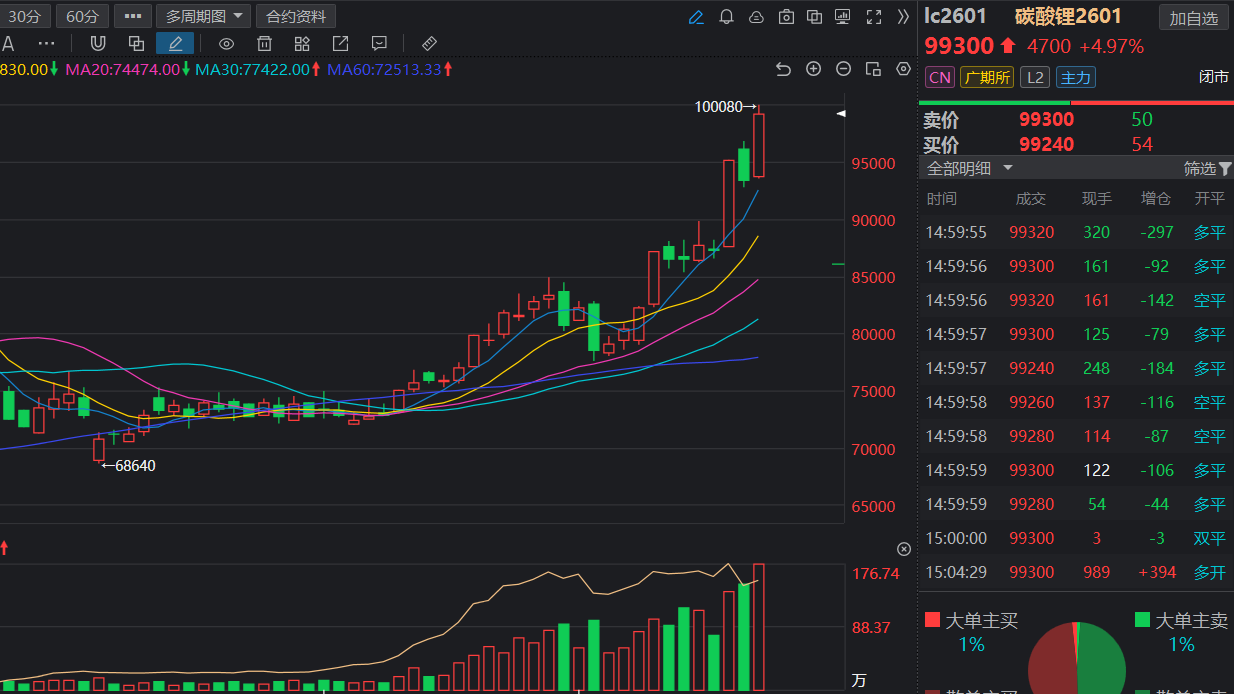Click the price alert bell icon
The height and width of the screenshot is (694, 1234).
click(x=726, y=17)
